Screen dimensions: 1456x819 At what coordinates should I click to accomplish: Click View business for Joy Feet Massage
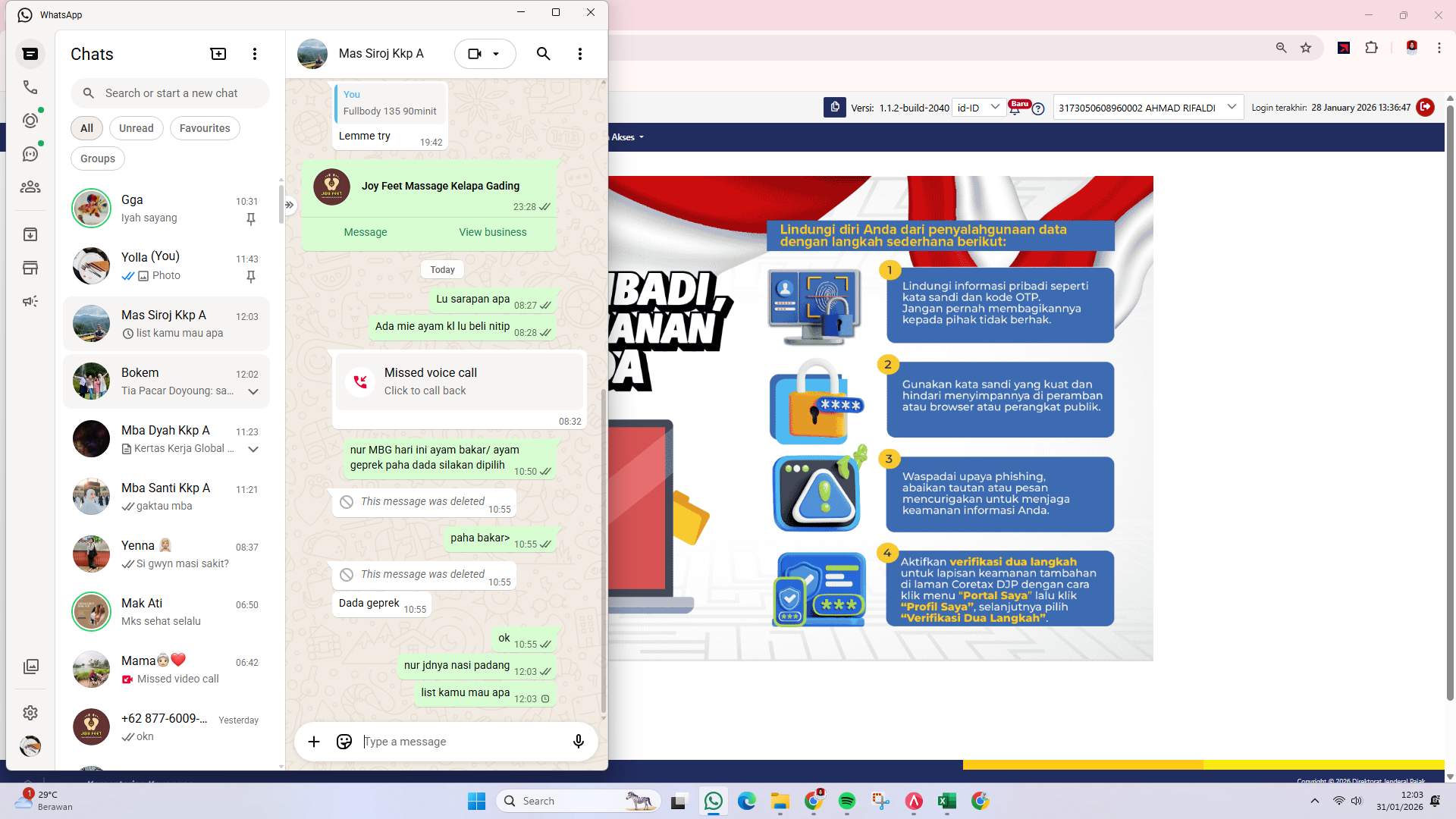coord(492,232)
